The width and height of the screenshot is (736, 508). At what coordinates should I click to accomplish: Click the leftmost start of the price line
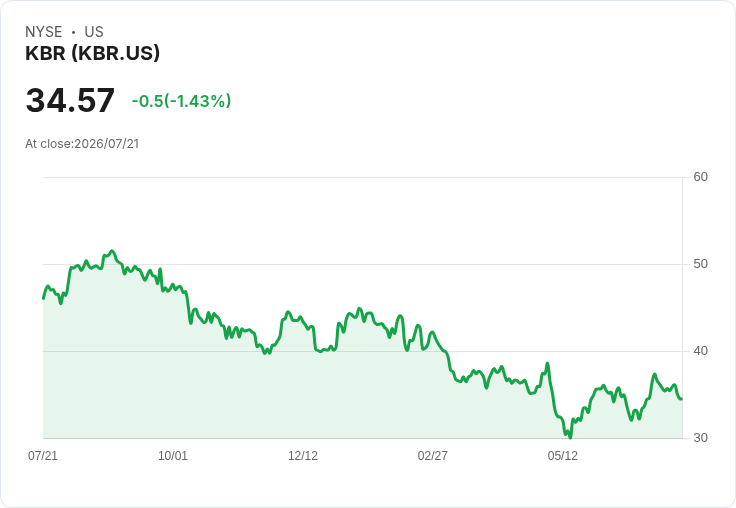point(44,298)
